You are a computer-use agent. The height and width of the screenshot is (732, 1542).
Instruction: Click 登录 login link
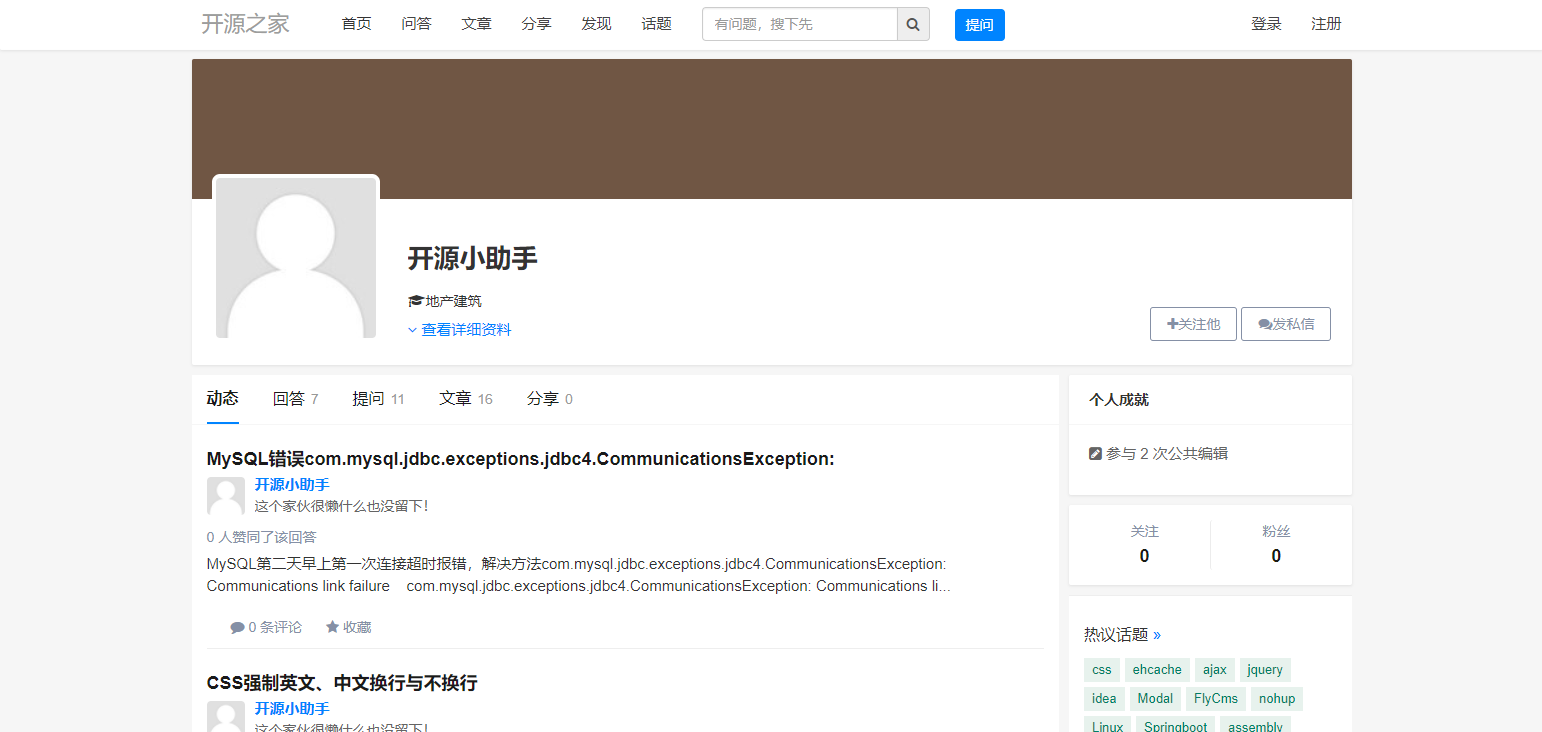tap(1266, 24)
